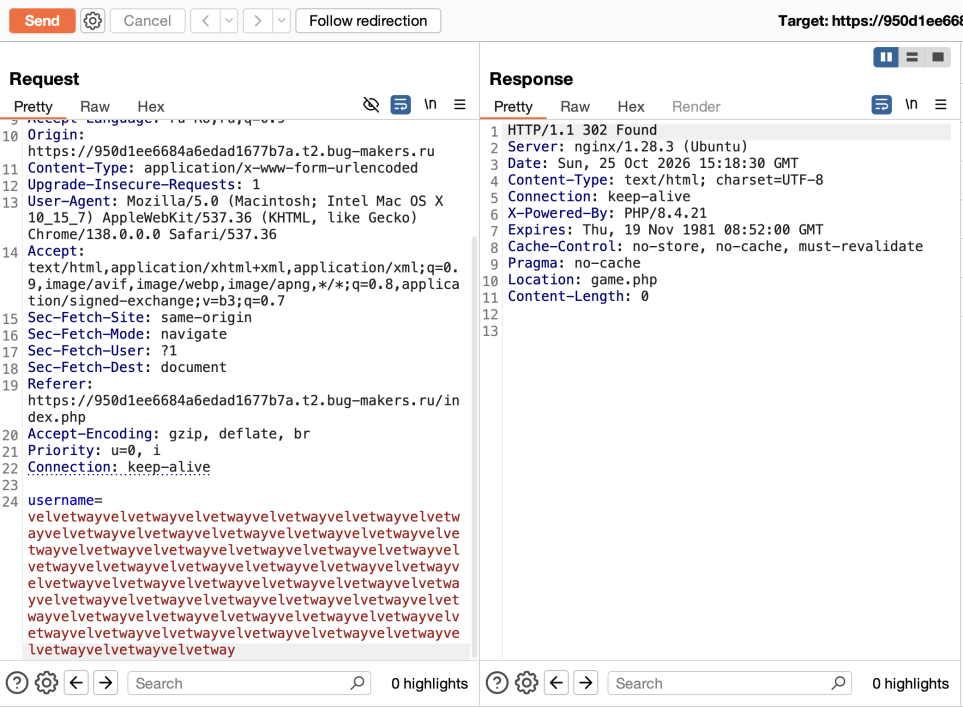Open the Response Hex tab

coord(631,107)
